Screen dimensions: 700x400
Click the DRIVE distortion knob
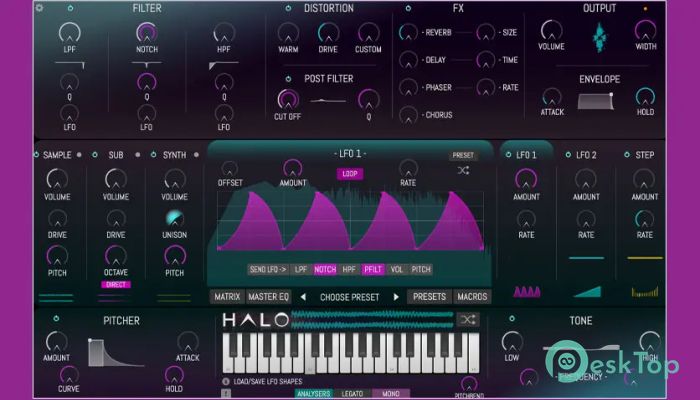click(x=328, y=33)
